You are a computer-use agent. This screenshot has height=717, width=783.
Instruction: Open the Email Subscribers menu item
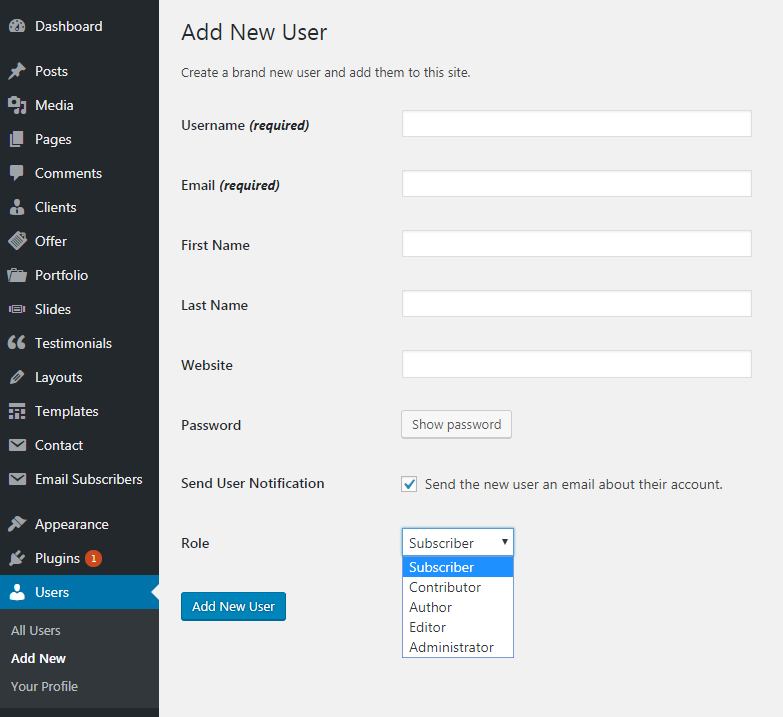click(x=79, y=479)
